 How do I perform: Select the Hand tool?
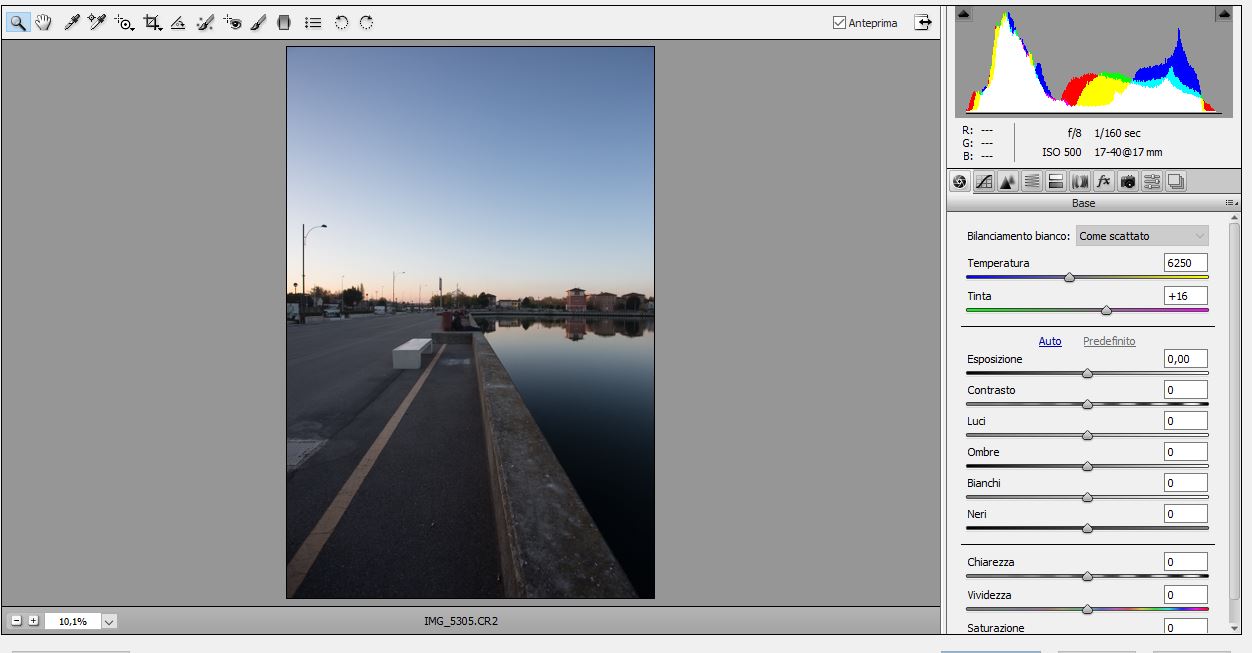(x=43, y=22)
